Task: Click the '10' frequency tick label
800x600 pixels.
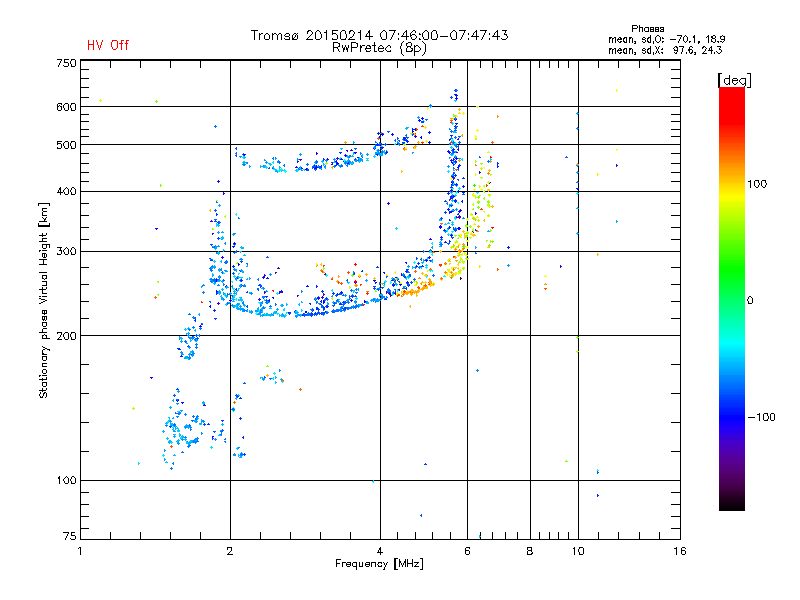Action: pyautogui.click(x=578, y=551)
